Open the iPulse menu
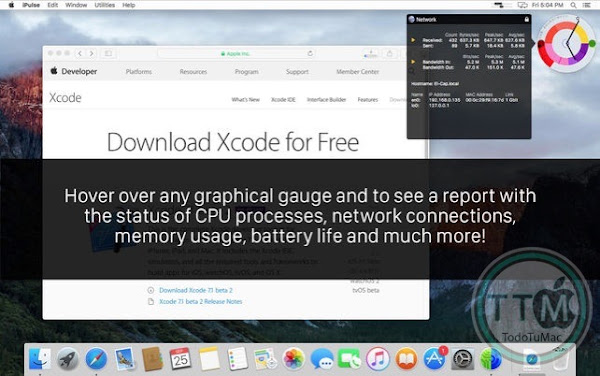 31,5
